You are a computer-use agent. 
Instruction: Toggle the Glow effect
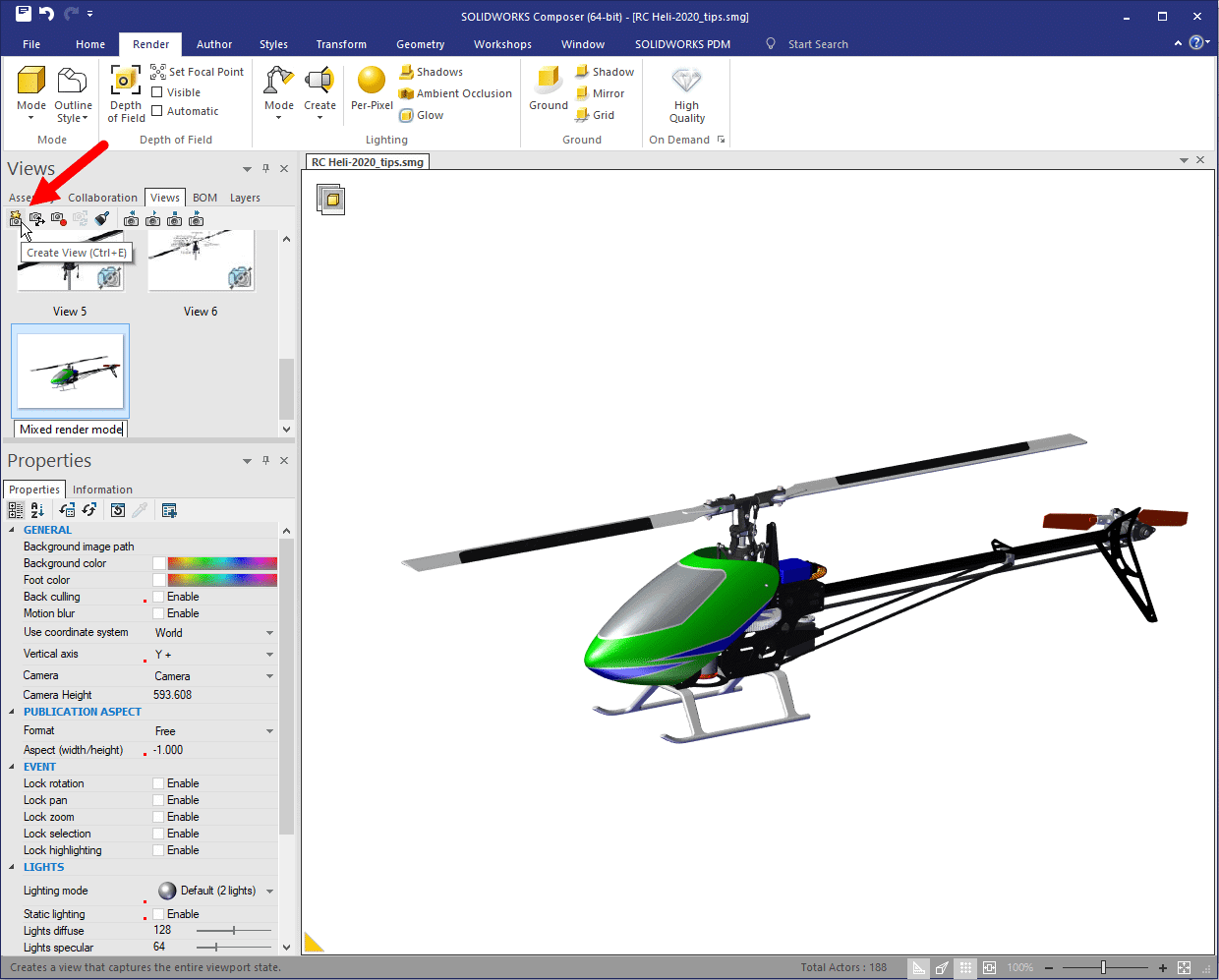click(406, 115)
